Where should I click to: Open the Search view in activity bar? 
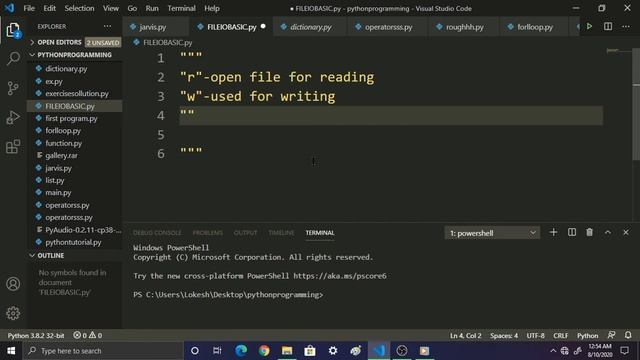[x=13, y=58]
